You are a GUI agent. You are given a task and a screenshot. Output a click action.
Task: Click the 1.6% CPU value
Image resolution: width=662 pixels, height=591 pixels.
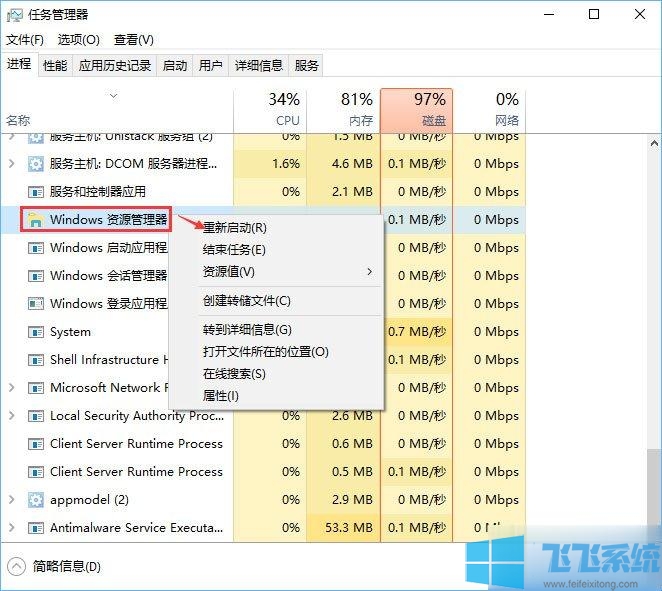coord(286,163)
